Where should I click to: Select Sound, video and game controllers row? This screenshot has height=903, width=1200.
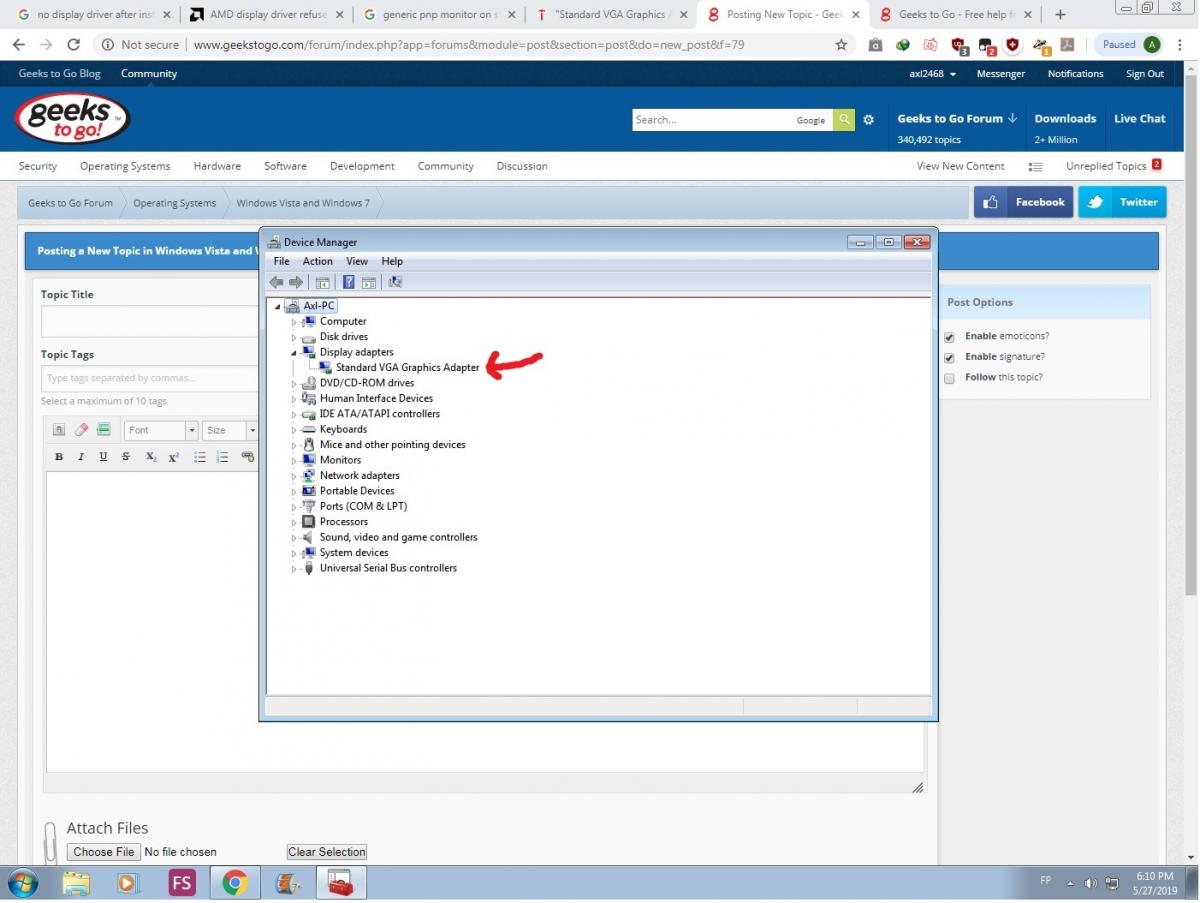[x=398, y=537]
